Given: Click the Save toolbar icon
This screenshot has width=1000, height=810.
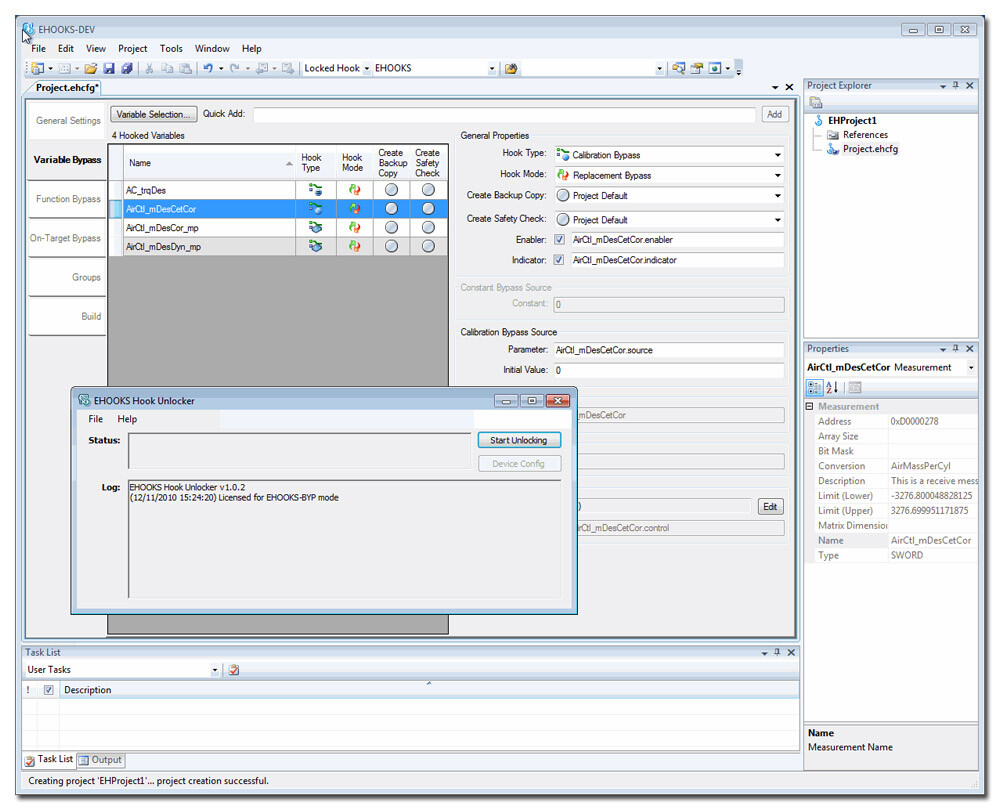Looking at the screenshot, I should 109,68.
